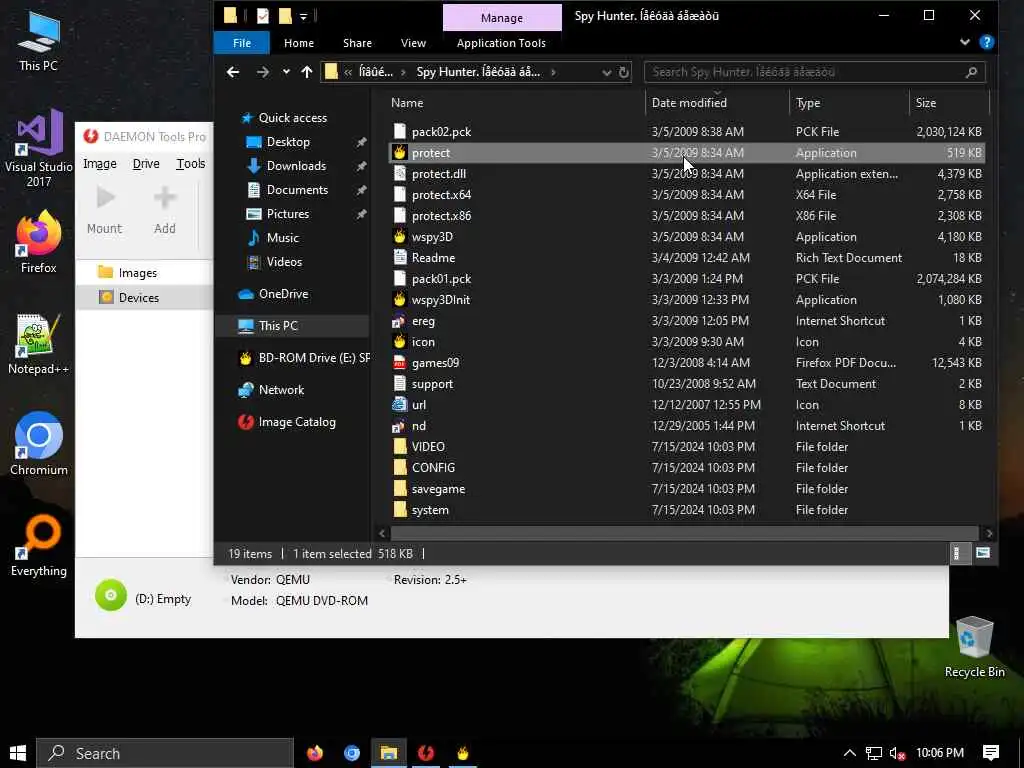This screenshot has height=768, width=1024.
Task: Open Visual Studio 2017 desktop shortcut
Action: coord(39,149)
